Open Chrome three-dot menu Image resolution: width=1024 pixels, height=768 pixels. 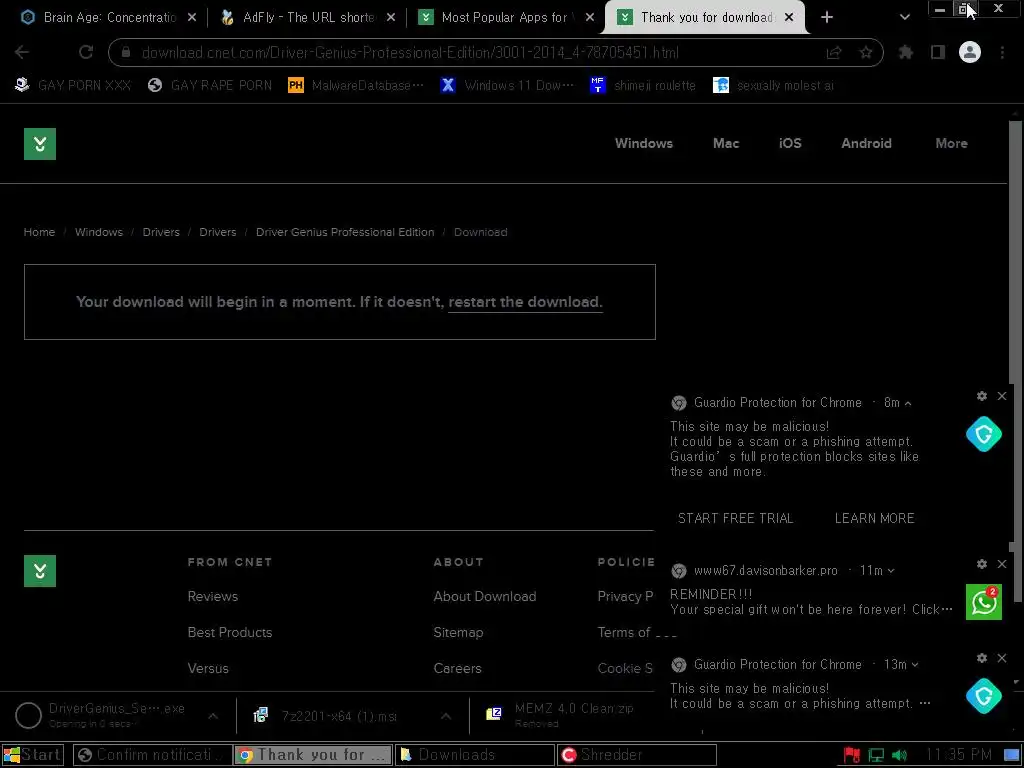tap(1002, 52)
